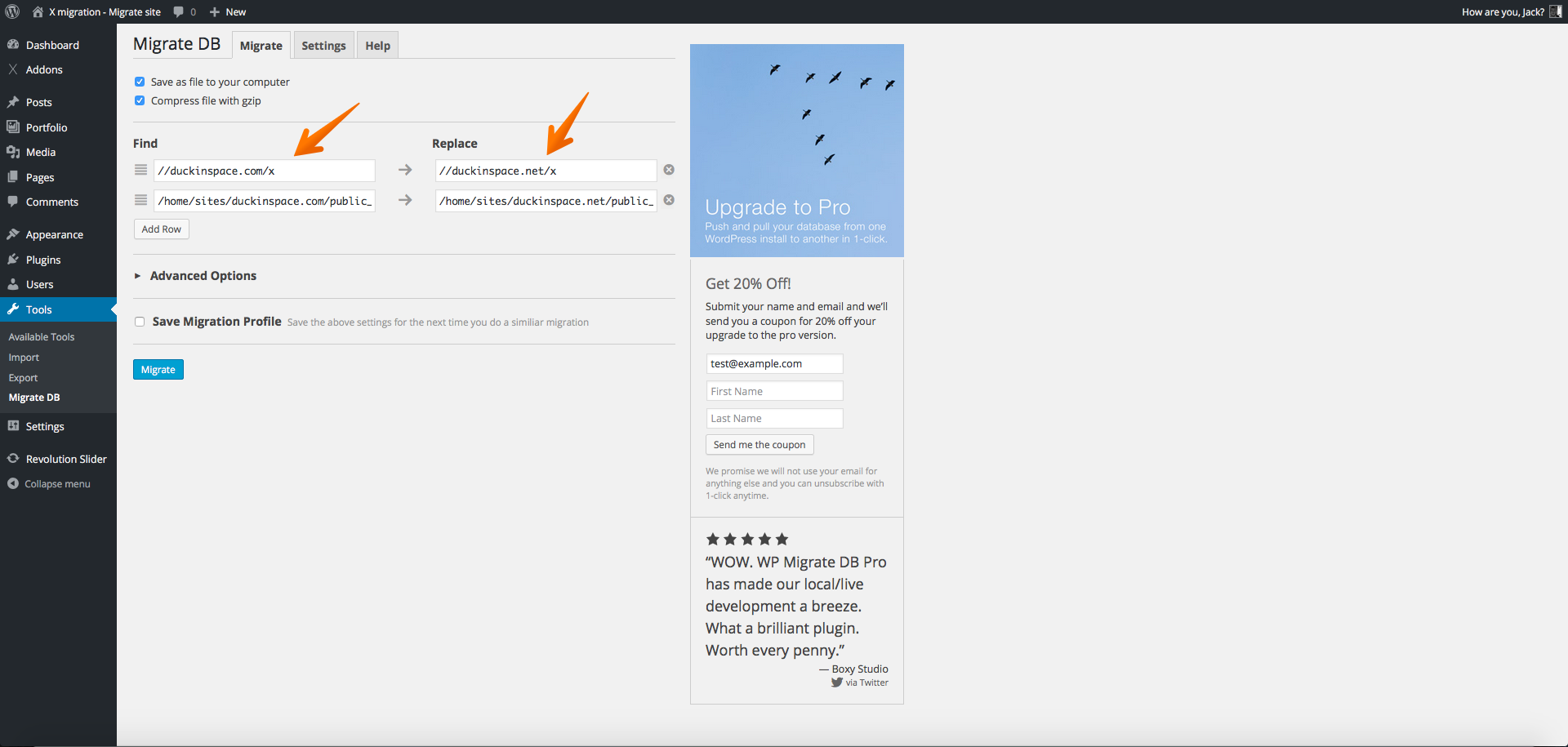Image resolution: width=1568 pixels, height=747 pixels.
Task: Click the First Name field
Action: click(x=774, y=391)
